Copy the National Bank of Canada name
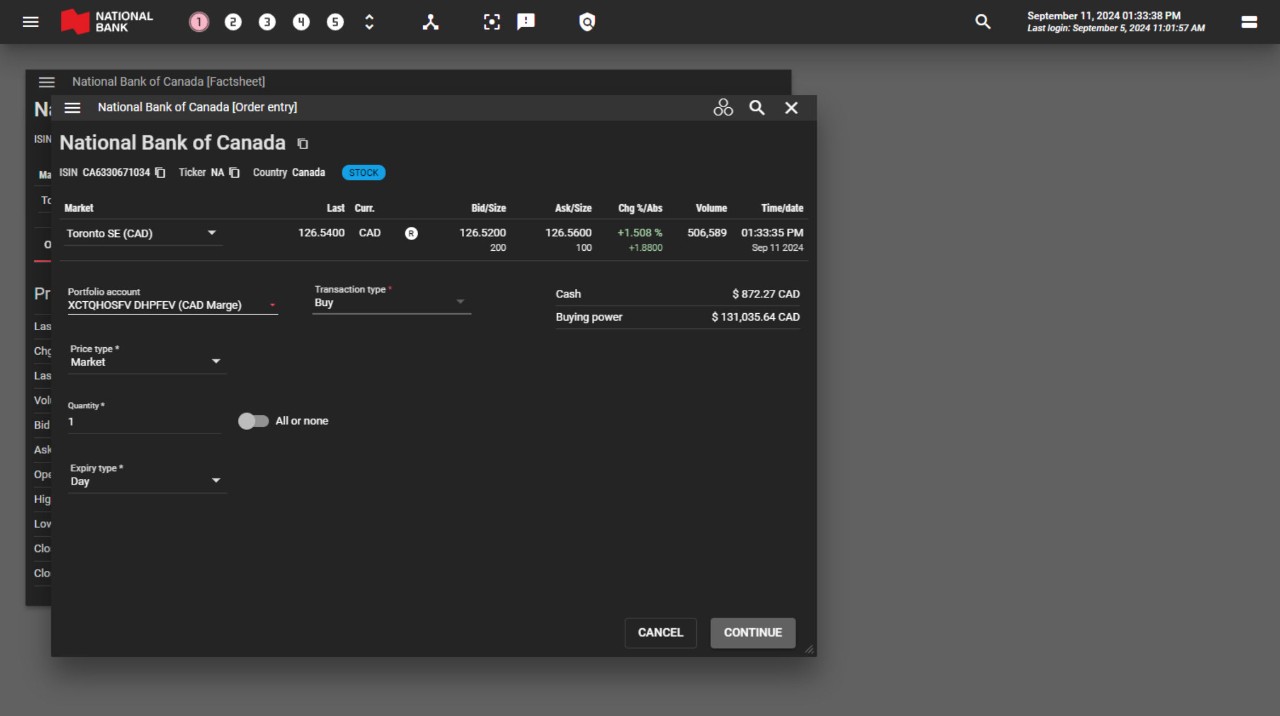Screen dimensions: 1280x716 pos(303,144)
